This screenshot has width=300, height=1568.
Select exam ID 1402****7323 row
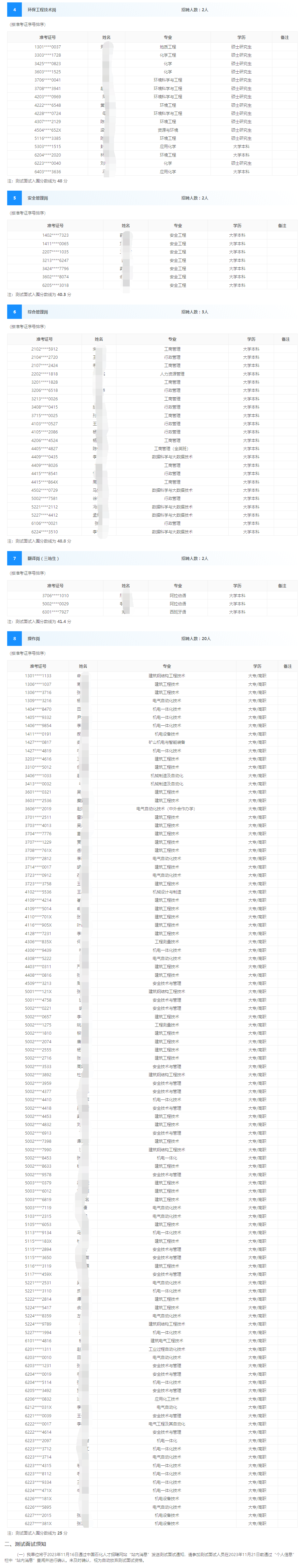[55, 235]
